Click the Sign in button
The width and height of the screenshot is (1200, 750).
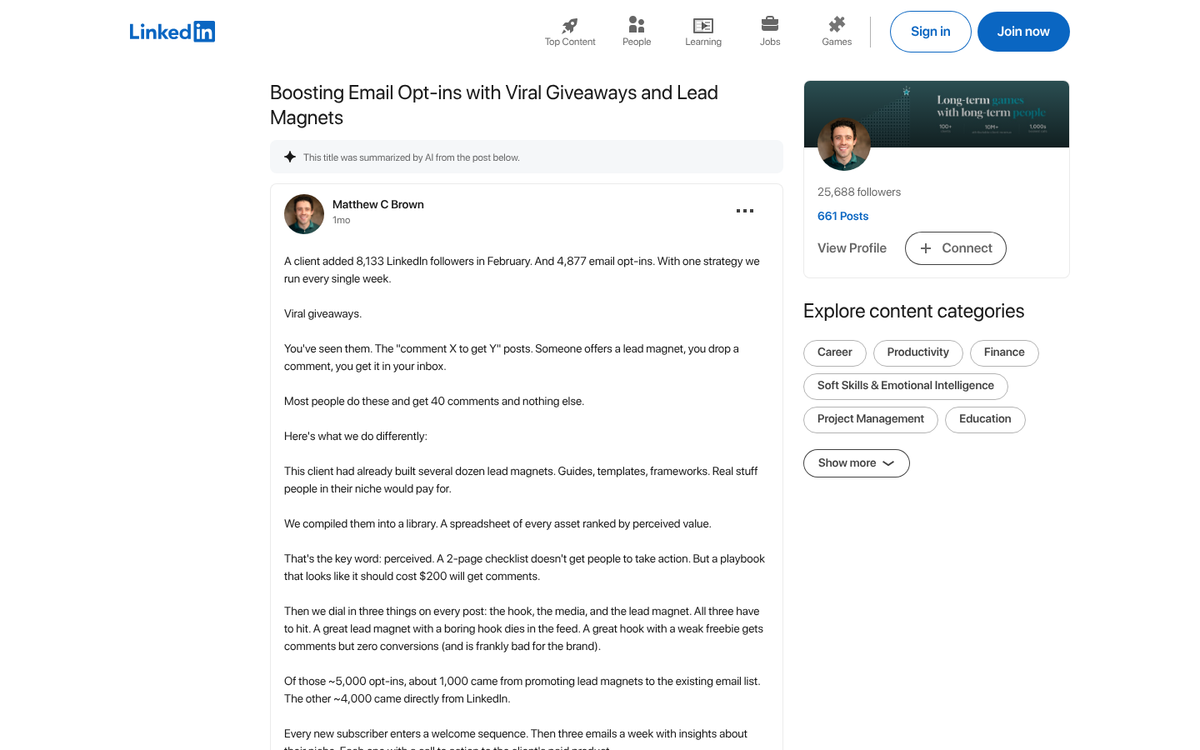[930, 31]
